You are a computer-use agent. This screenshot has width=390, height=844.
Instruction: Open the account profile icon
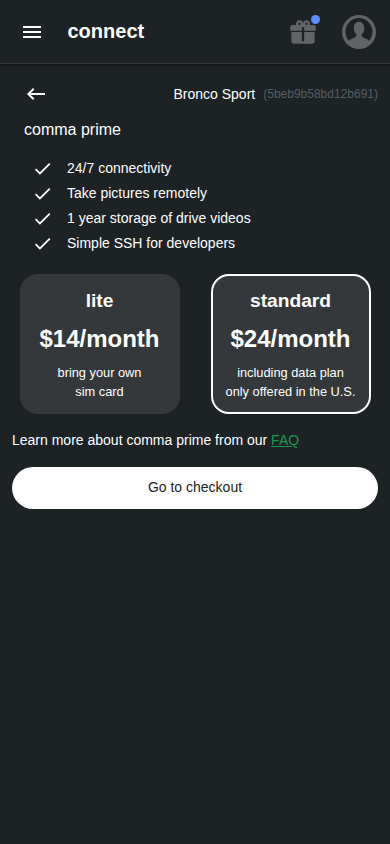pos(359,32)
